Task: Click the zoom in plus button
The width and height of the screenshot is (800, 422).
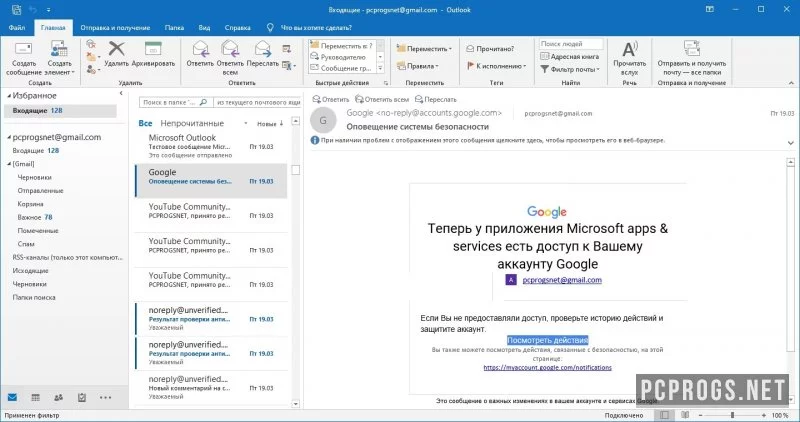Action: click(x=764, y=415)
